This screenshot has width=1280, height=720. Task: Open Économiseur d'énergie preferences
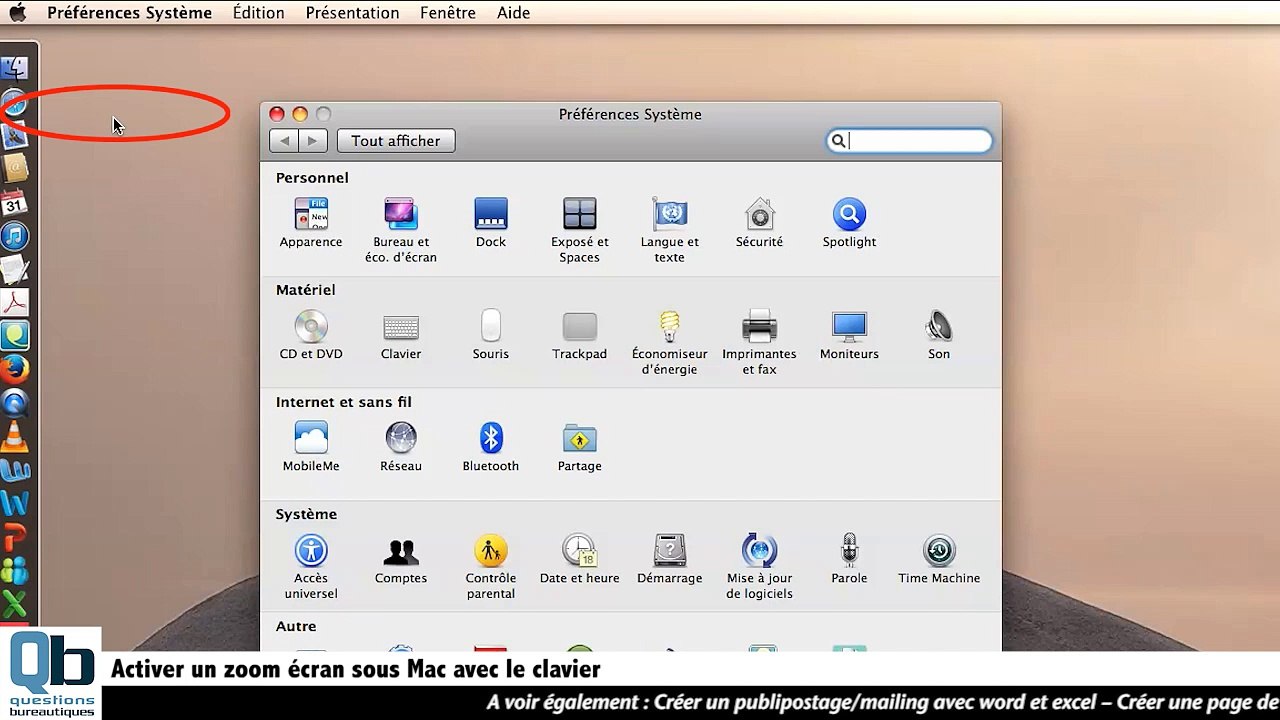(x=669, y=328)
